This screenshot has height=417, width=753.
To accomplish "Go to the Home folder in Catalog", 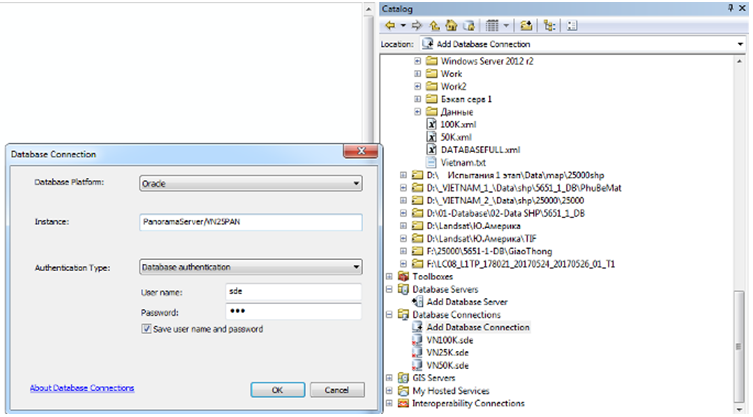I will (449, 25).
